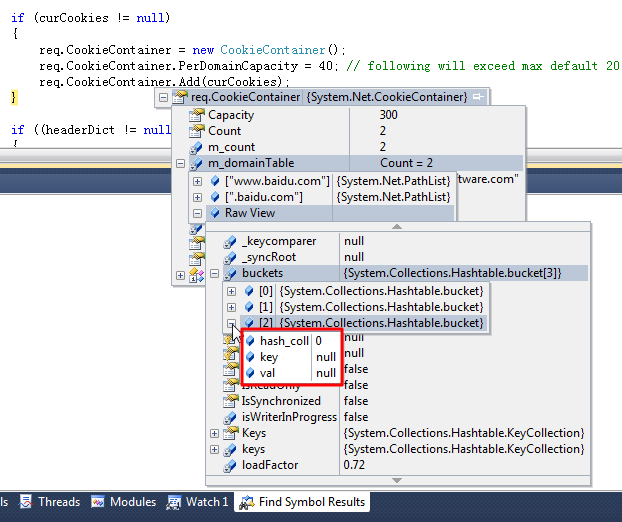Screen dimensions: 622x522
Task: Pin the req.CookieContainer datatip to source
Action: 478,97
